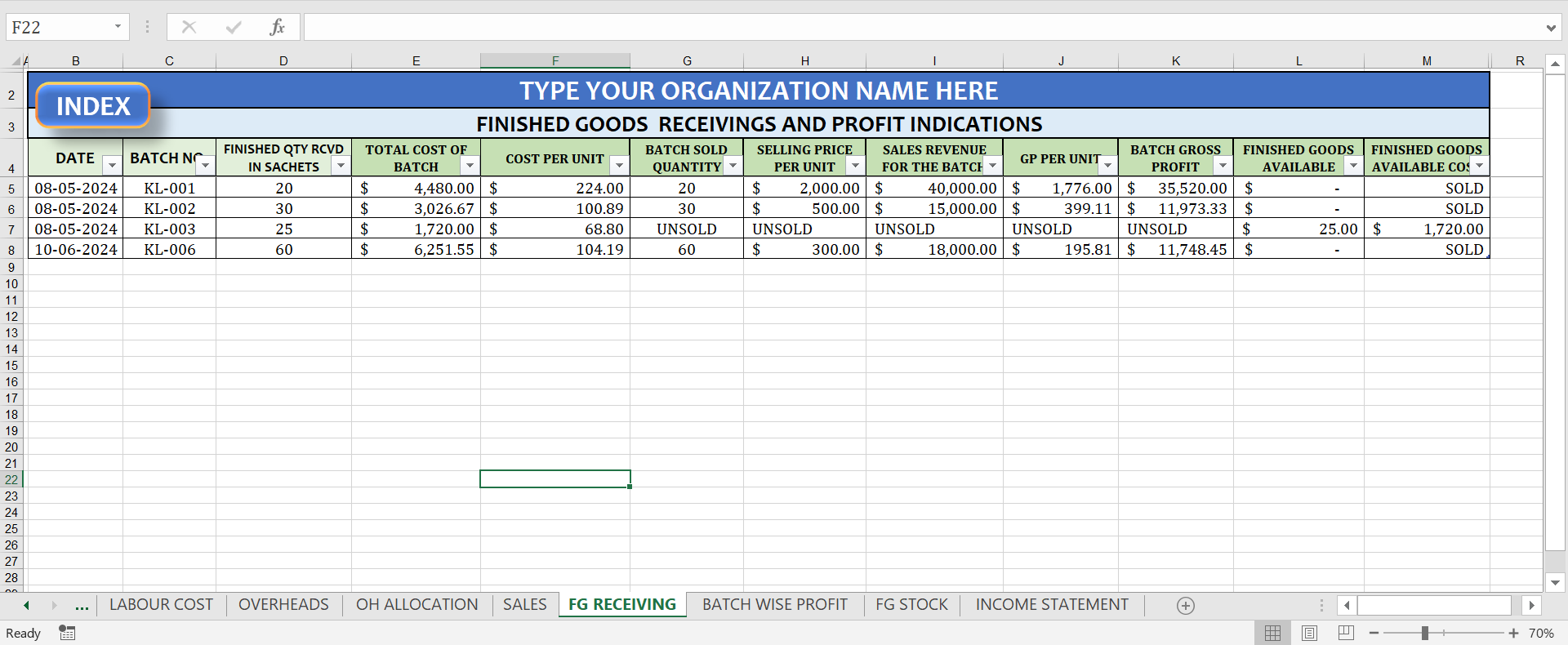Click the organization name title cell
This screenshot has height=645, width=1568.
759,91
